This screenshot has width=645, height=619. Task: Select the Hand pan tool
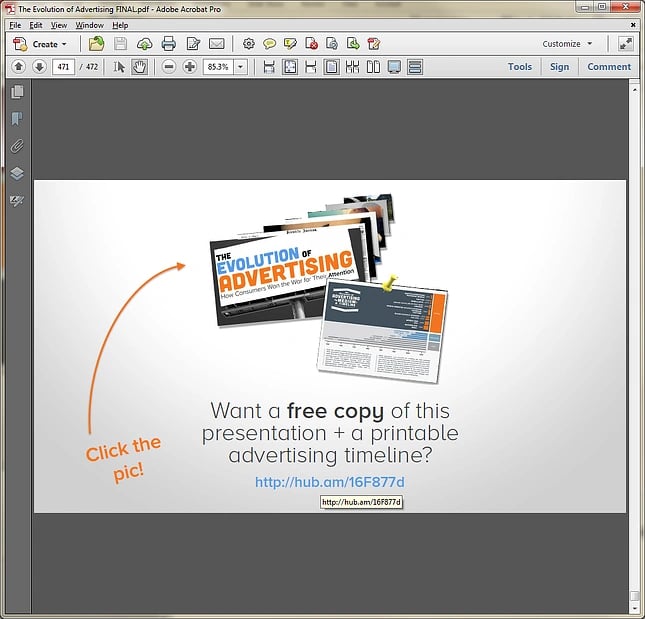[140, 67]
